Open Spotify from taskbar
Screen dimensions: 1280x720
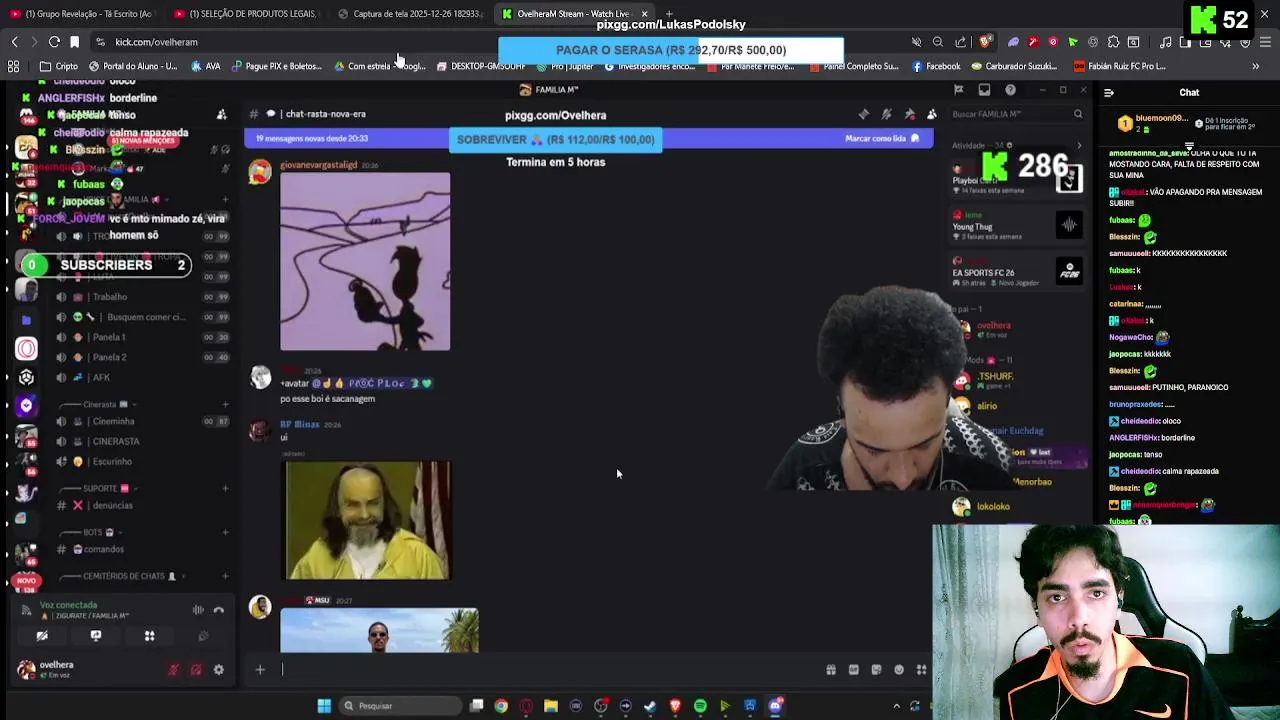tap(700, 706)
